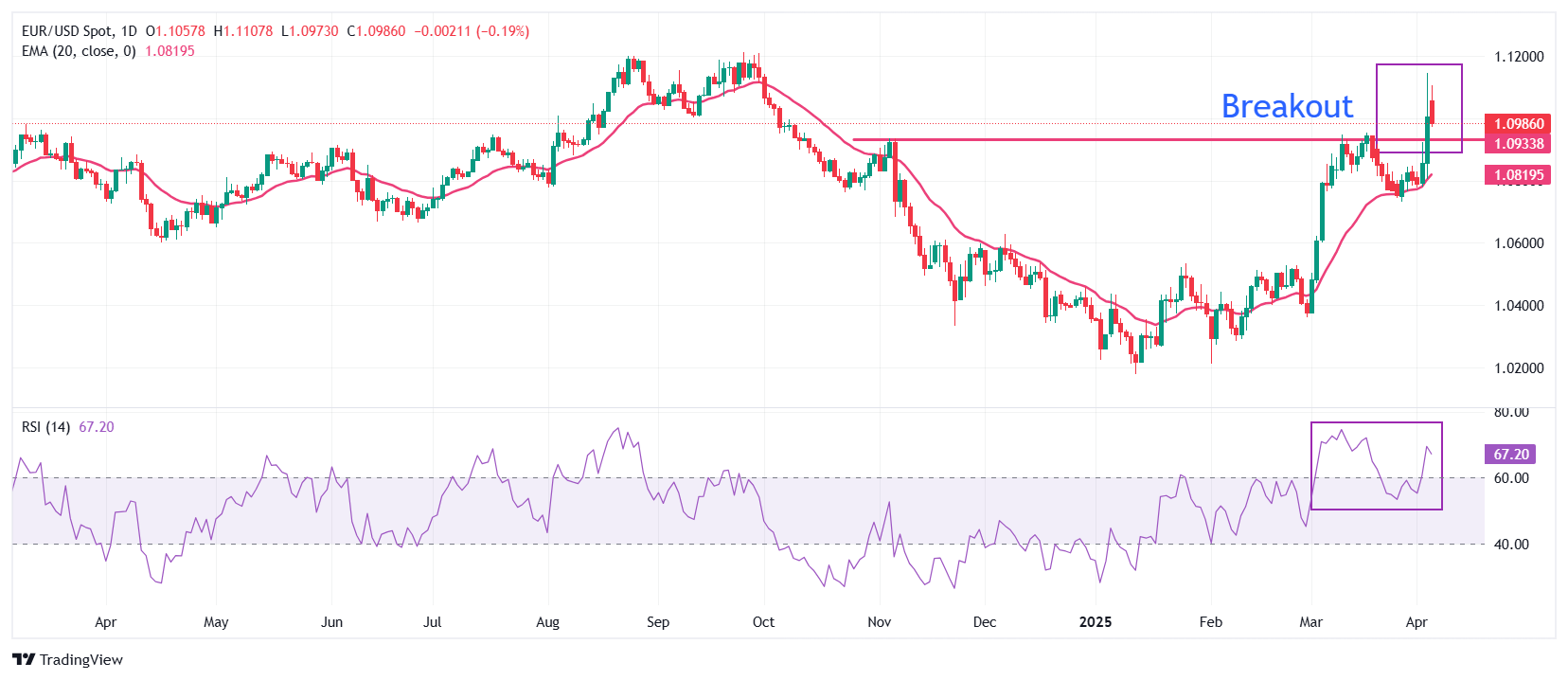The width and height of the screenshot is (1568, 680).
Task: Click the 1.02000 price axis label
Action: (x=1519, y=368)
